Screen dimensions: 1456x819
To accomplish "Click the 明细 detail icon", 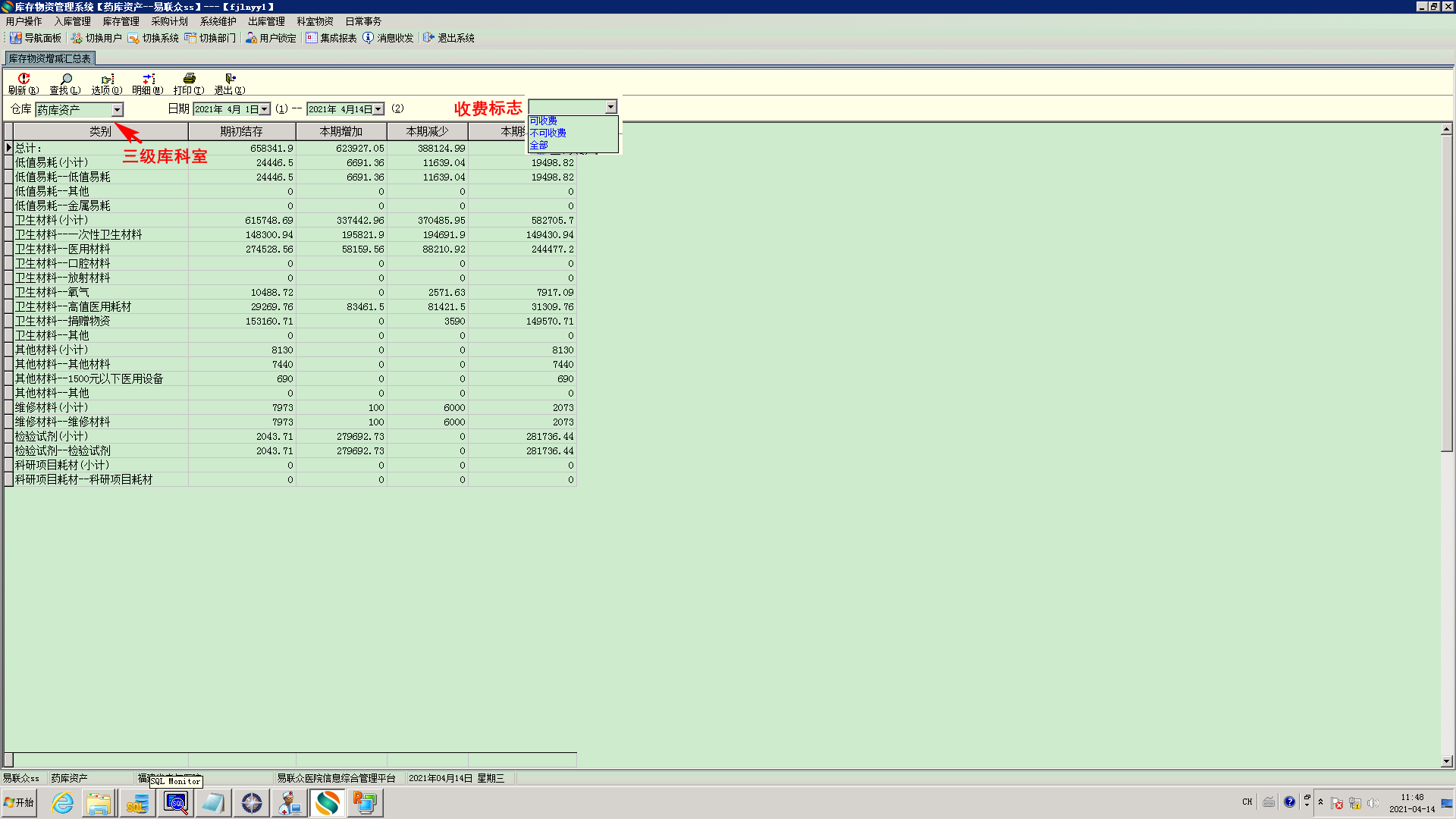I will click(x=148, y=79).
